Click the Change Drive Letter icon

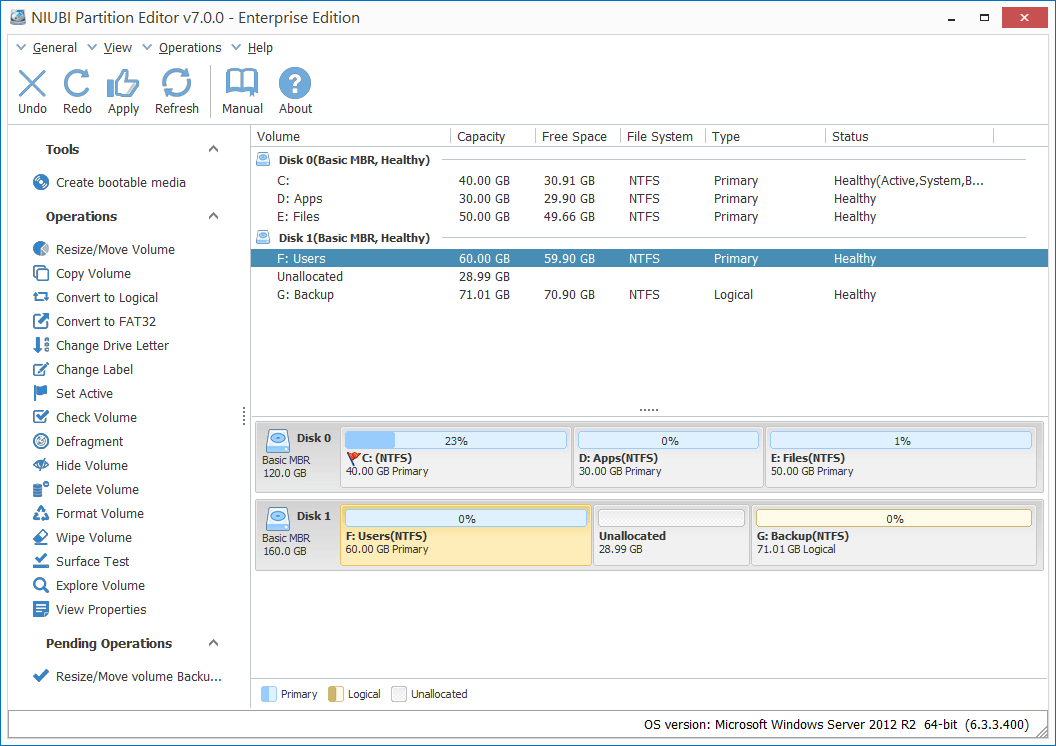[x=41, y=345]
